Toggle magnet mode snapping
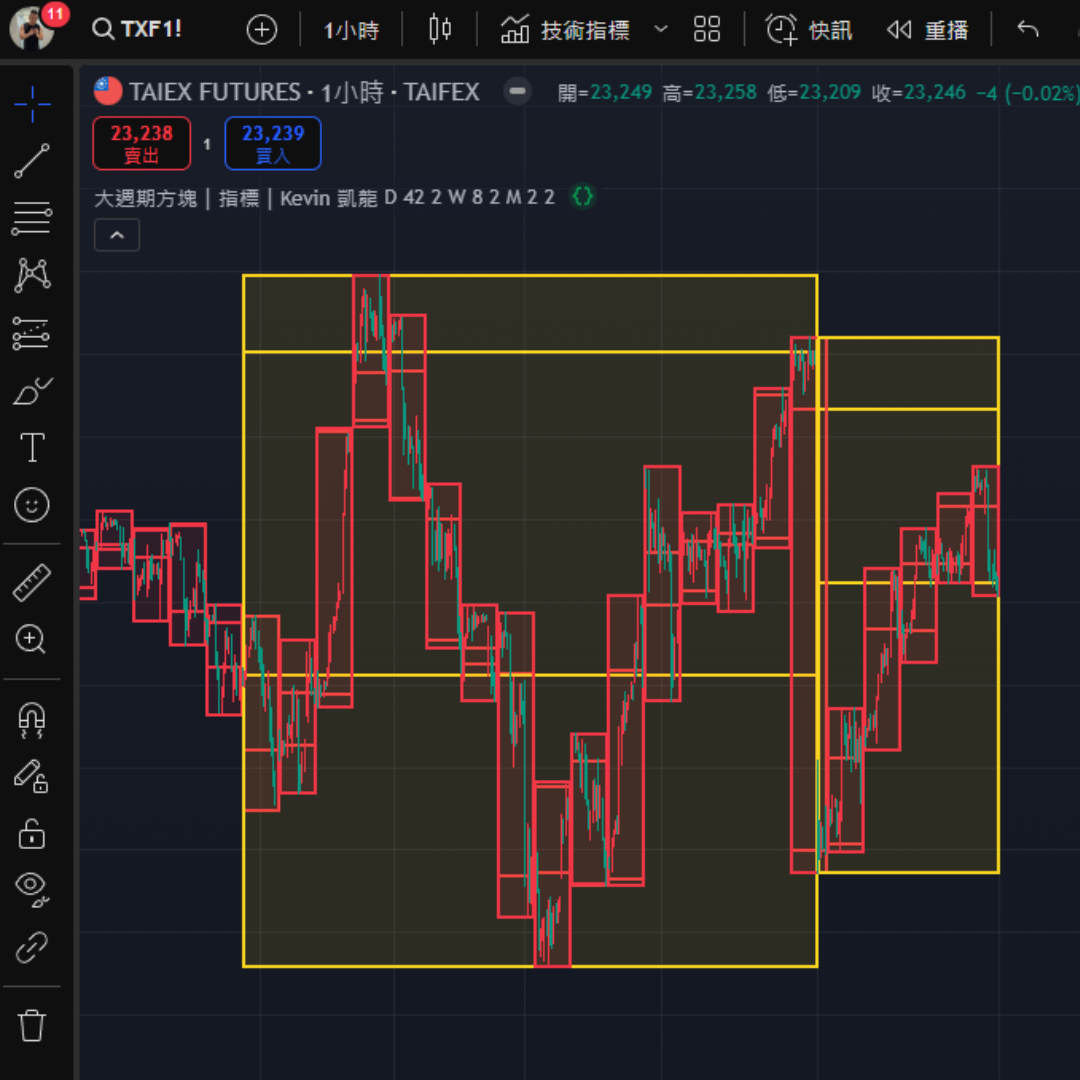The width and height of the screenshot is (1080, 1080). (32, 718)
